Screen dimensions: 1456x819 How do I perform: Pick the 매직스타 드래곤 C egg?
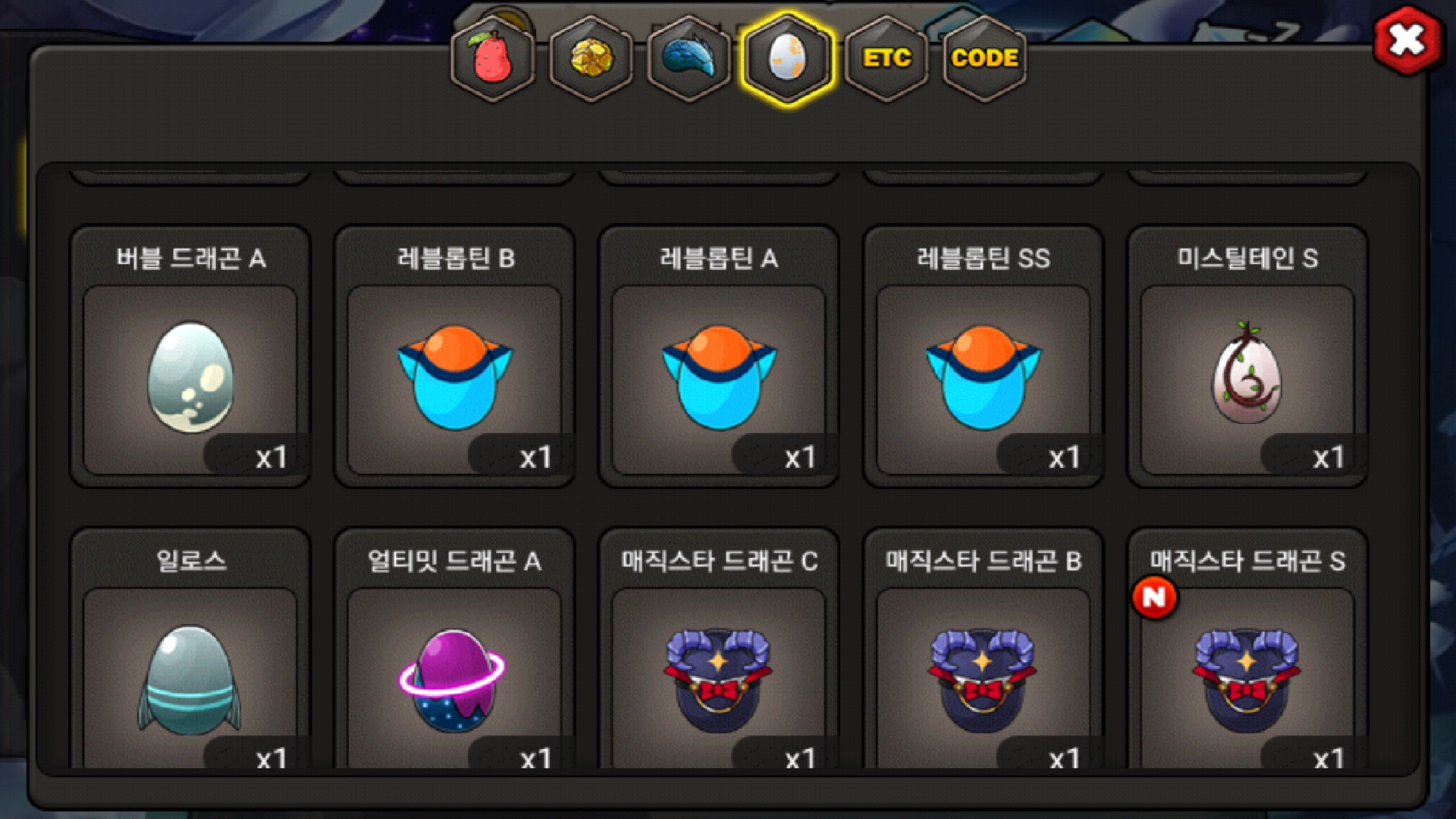[x=719, y=649]
